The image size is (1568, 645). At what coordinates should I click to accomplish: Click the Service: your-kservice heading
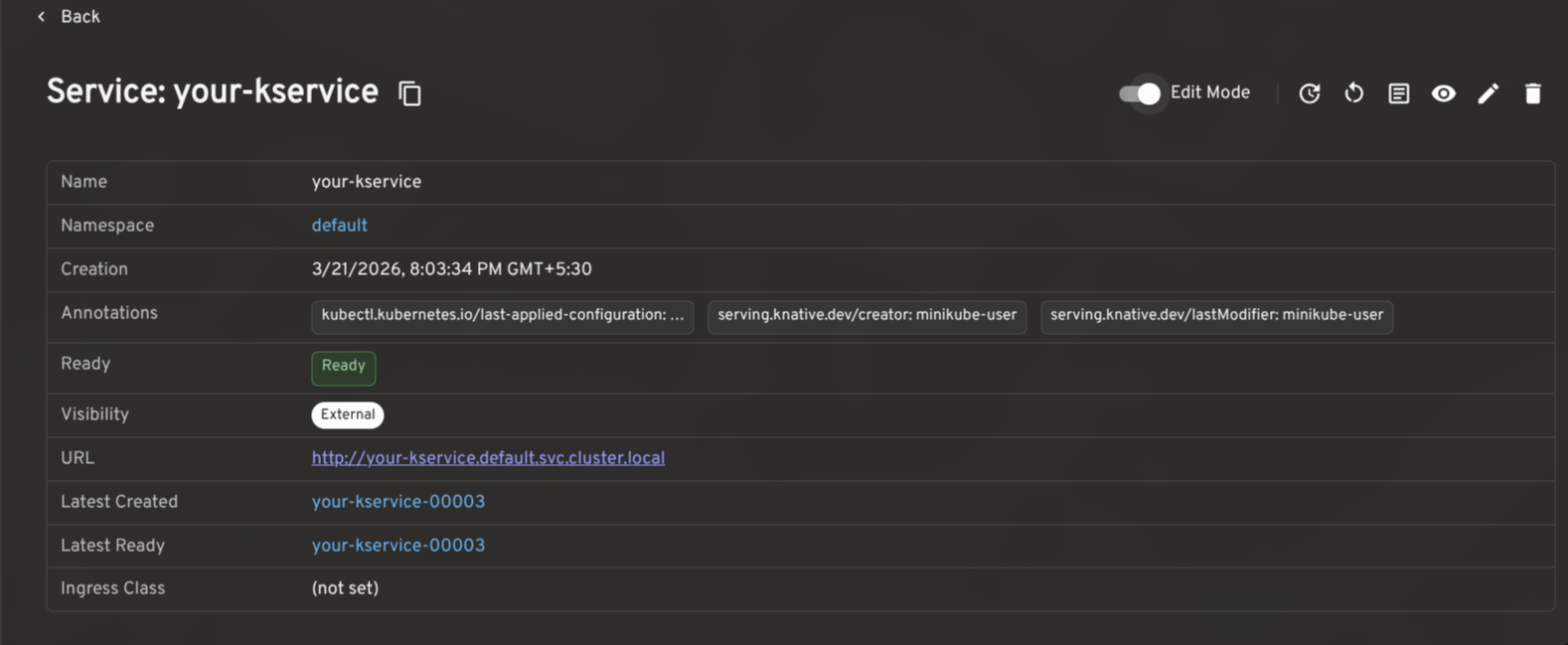coord(213,92)
